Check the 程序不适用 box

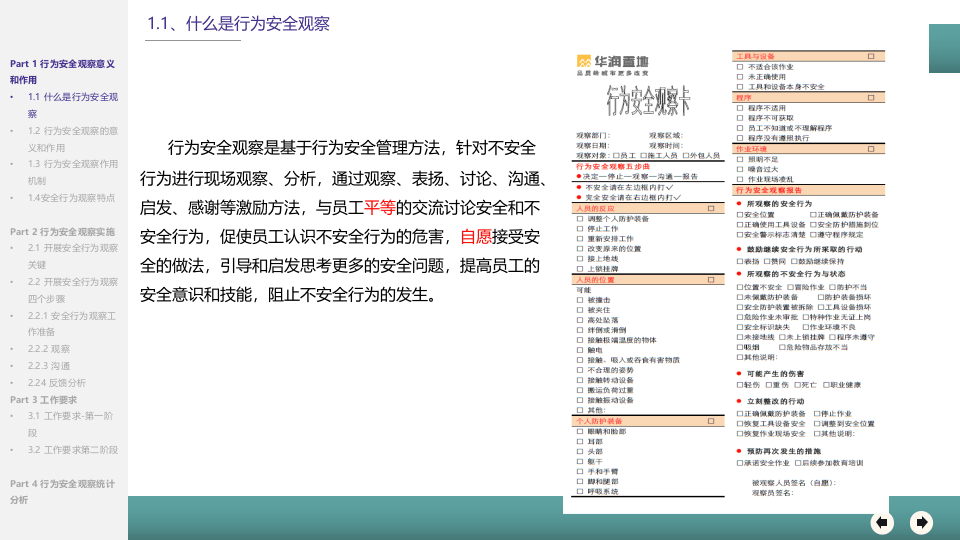(740, 108)
